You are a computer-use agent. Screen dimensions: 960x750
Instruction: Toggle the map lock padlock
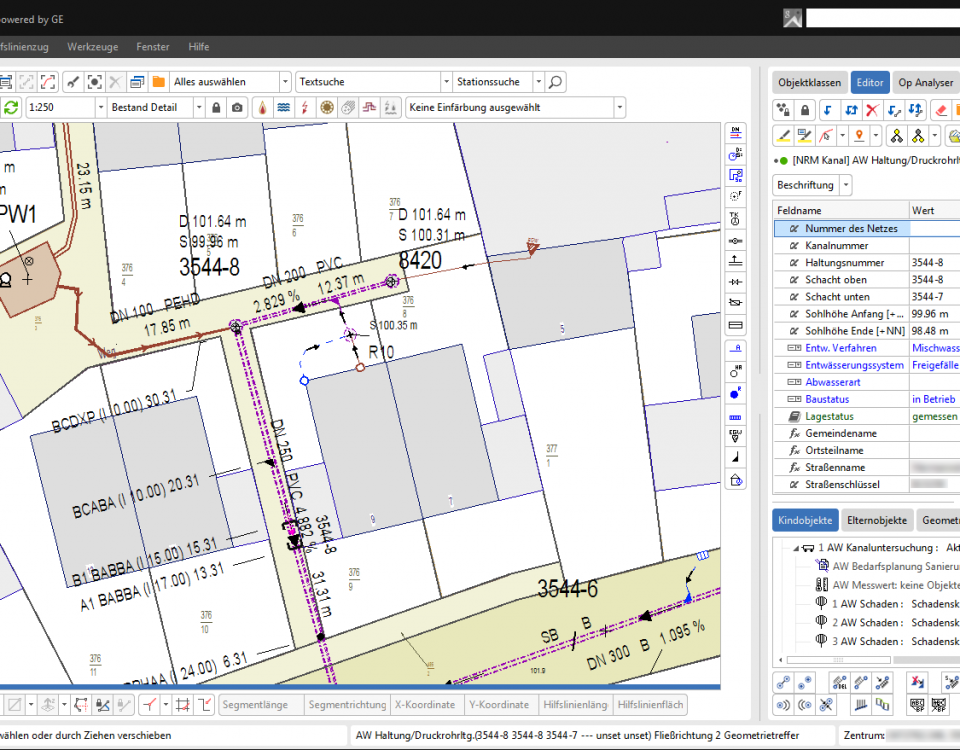pyautogui.click(x=215, y=107)
